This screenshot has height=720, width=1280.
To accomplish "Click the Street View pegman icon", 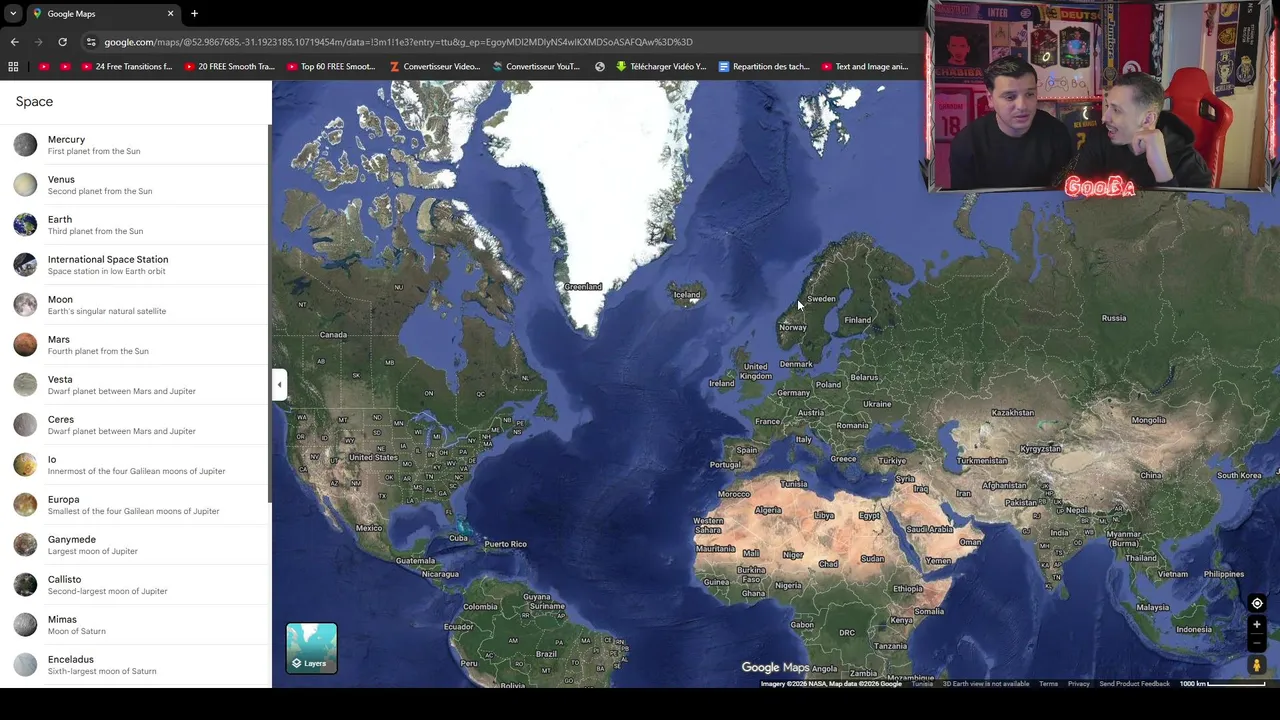I will coord(1257,665).
